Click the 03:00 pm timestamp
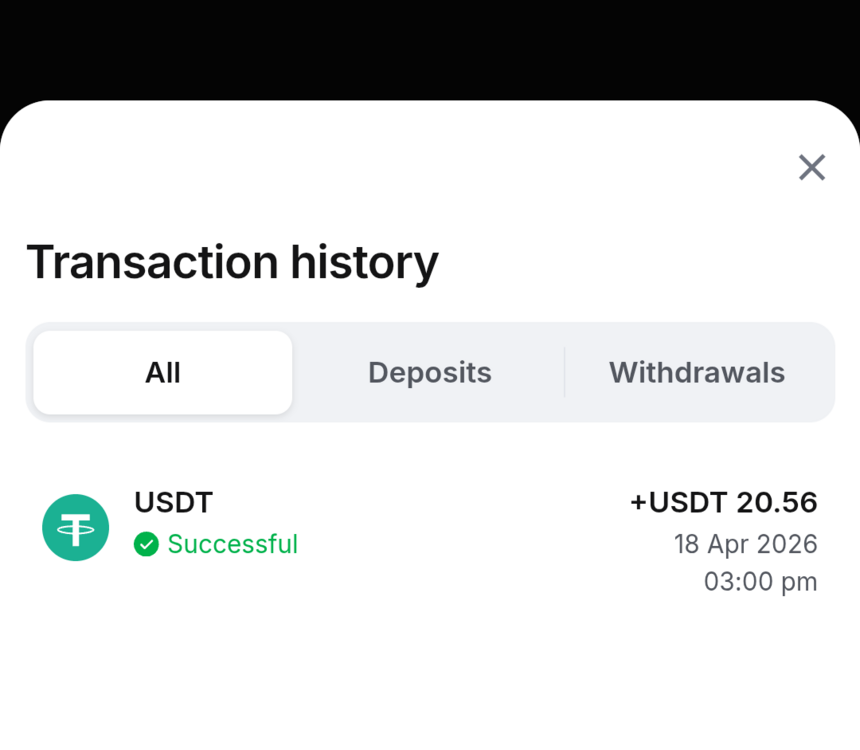 point(761,581)
